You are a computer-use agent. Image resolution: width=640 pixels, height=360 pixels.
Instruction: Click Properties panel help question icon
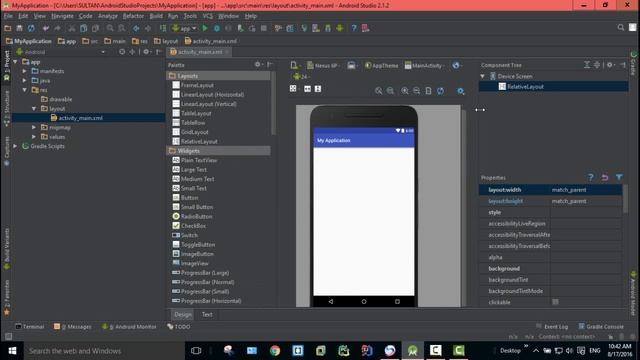[590, 177]
